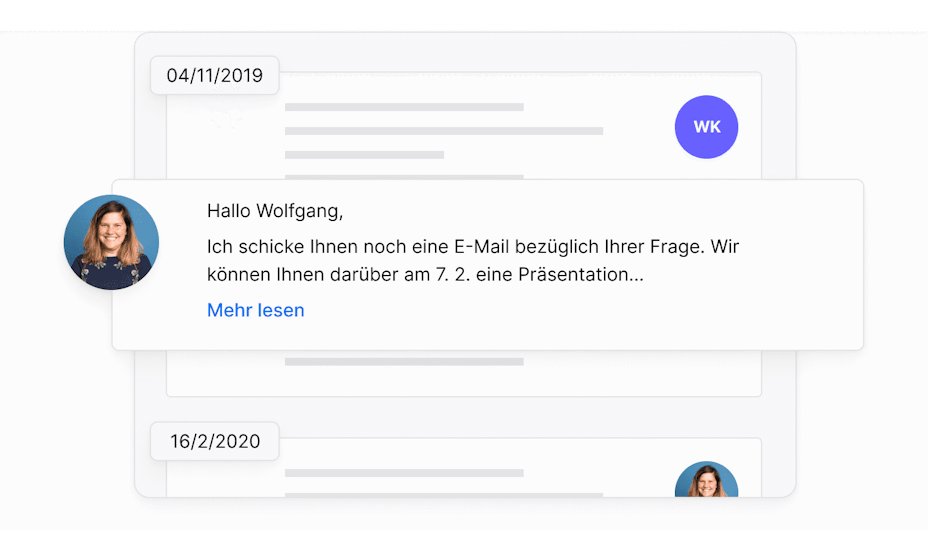Select the 04/11/2019 date badge
928x538 pixels.
[214, 75]
